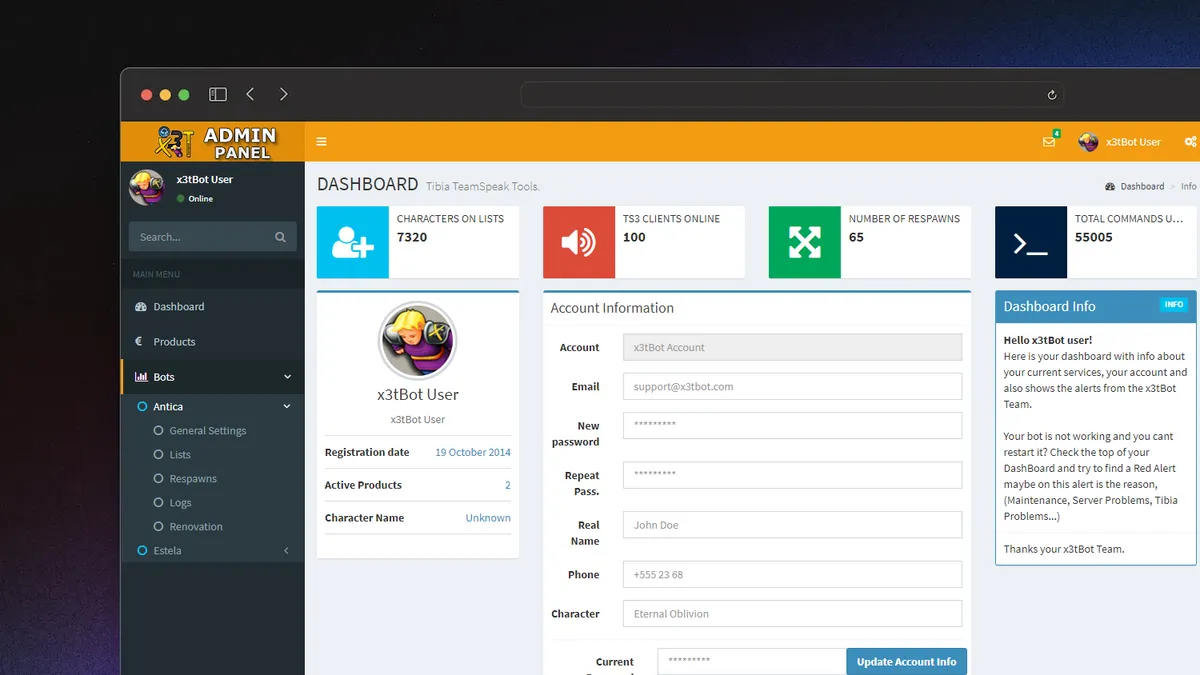This screenshot has width=1200, height=675.
Task: Reload page using browser refresh icon
Action: 1051,95
